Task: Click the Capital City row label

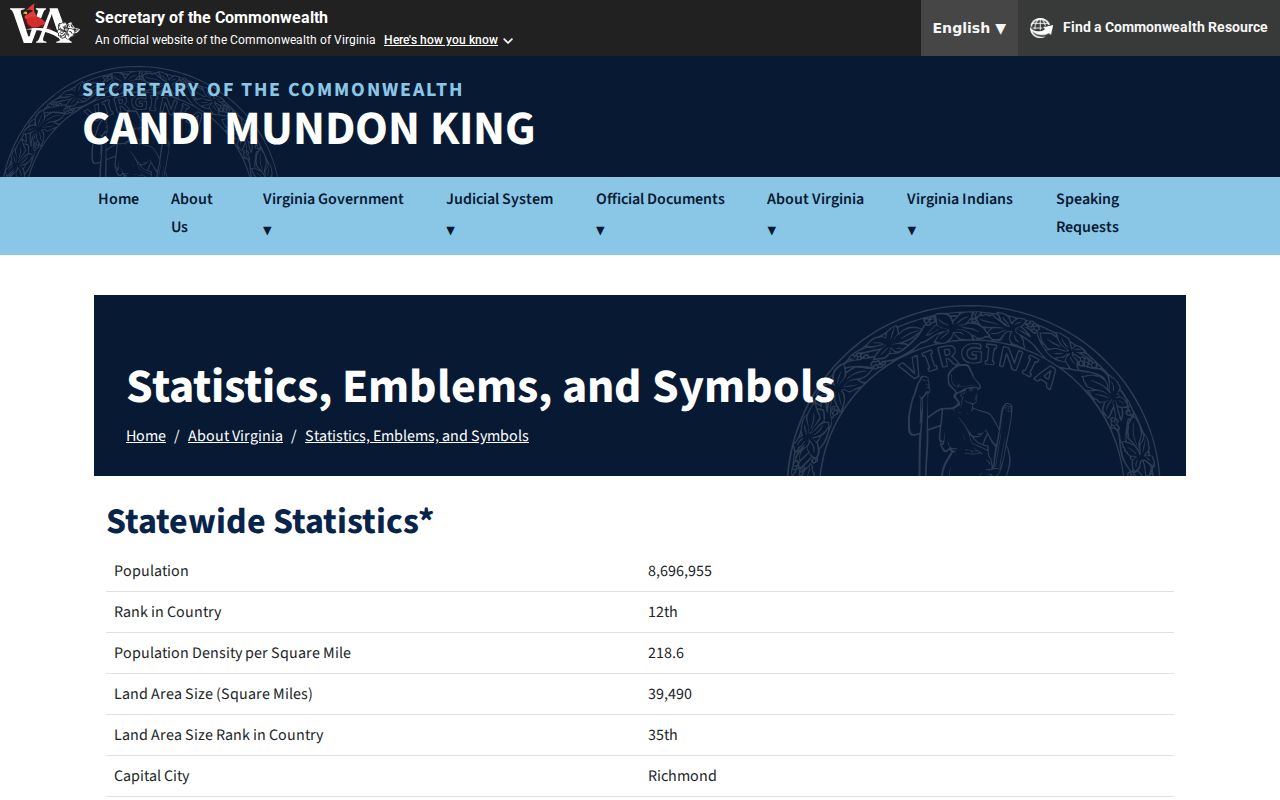Action: 152,776
